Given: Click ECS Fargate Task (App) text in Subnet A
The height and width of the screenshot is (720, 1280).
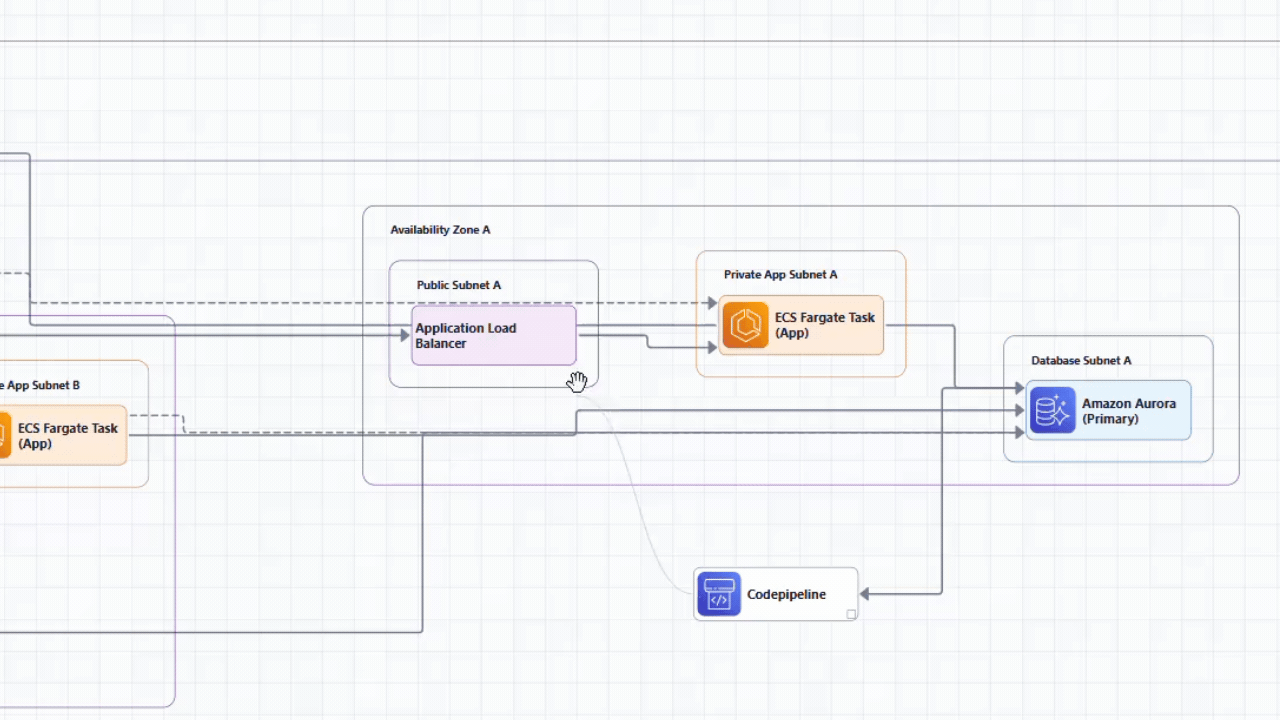Looking at the screenshot, I should click(x=824, y=325).
